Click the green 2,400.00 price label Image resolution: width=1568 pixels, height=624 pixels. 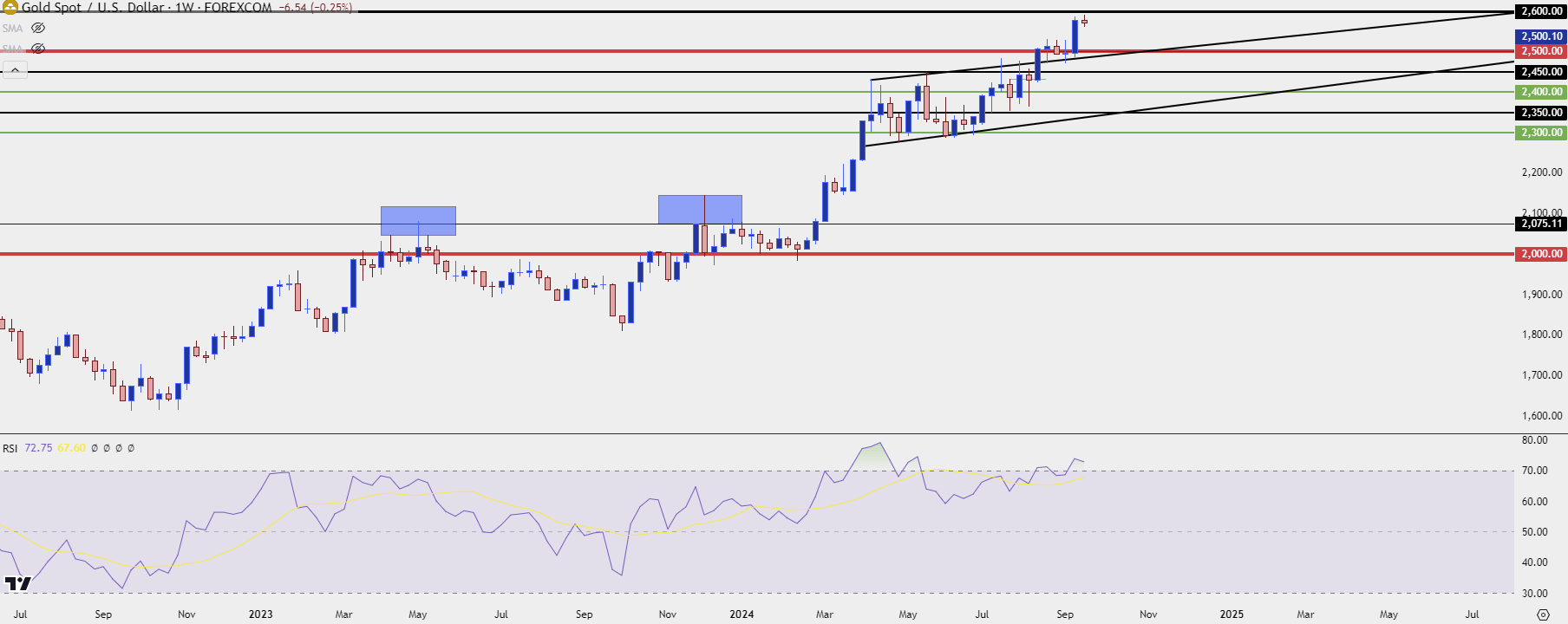click(1541, 92)
